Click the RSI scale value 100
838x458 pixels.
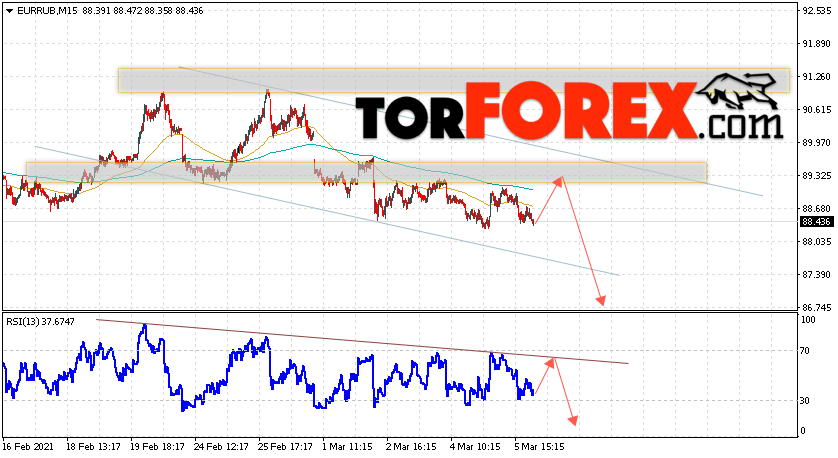(x=809, y=320)
